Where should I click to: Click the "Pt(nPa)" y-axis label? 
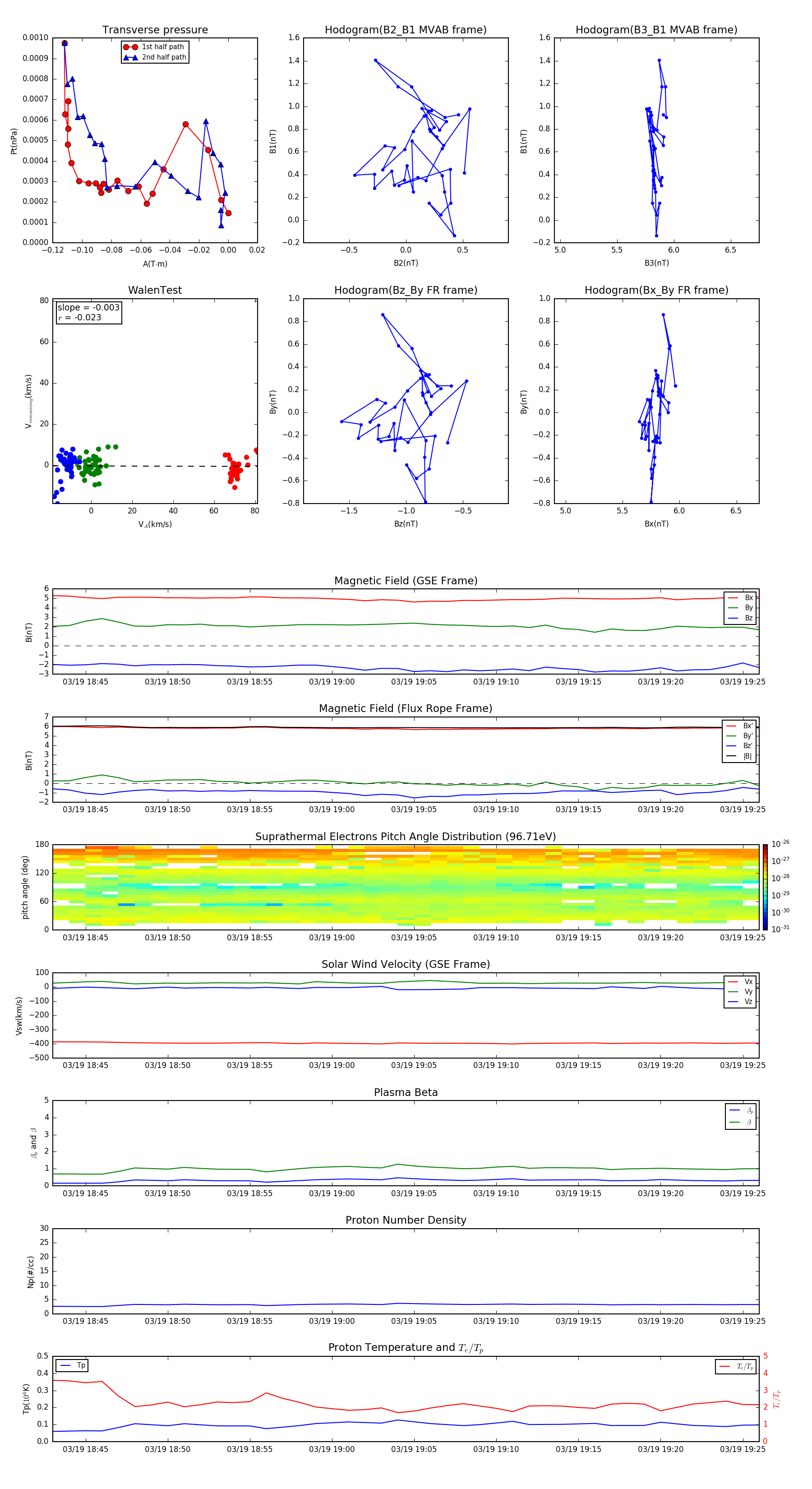[14, 141]
